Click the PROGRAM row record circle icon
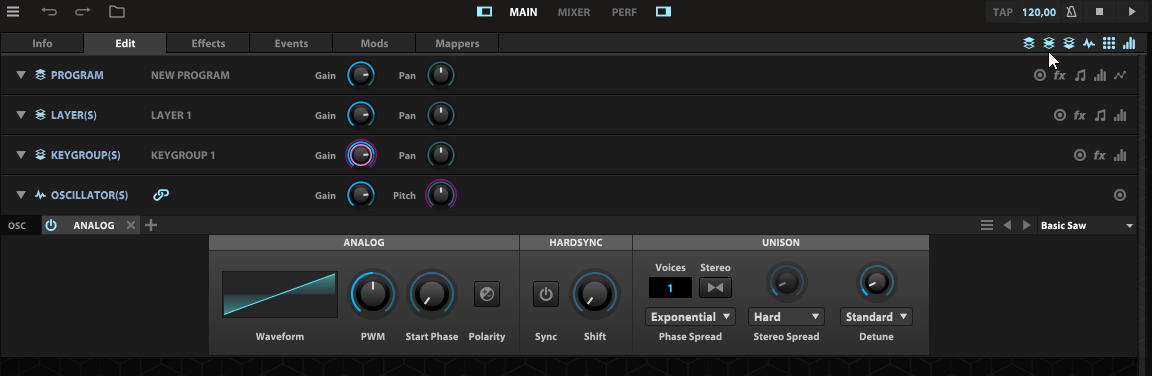This screenshot has width=1152, height=376. (x=1040, y=75)
